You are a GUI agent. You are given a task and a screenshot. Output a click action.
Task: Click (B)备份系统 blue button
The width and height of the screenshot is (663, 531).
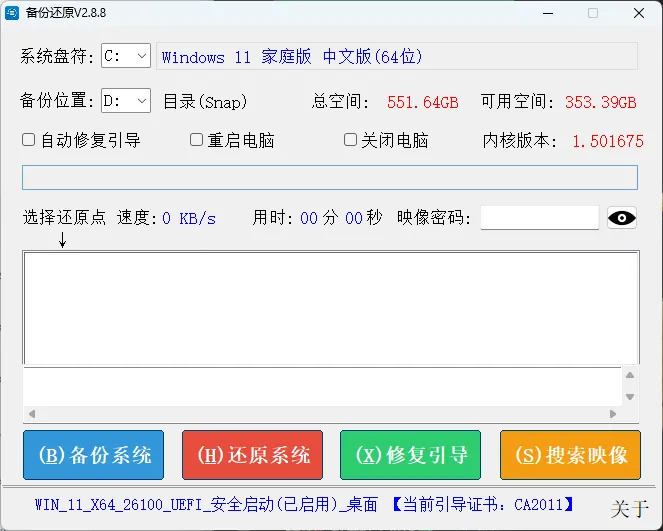click(x=93, y=455)
